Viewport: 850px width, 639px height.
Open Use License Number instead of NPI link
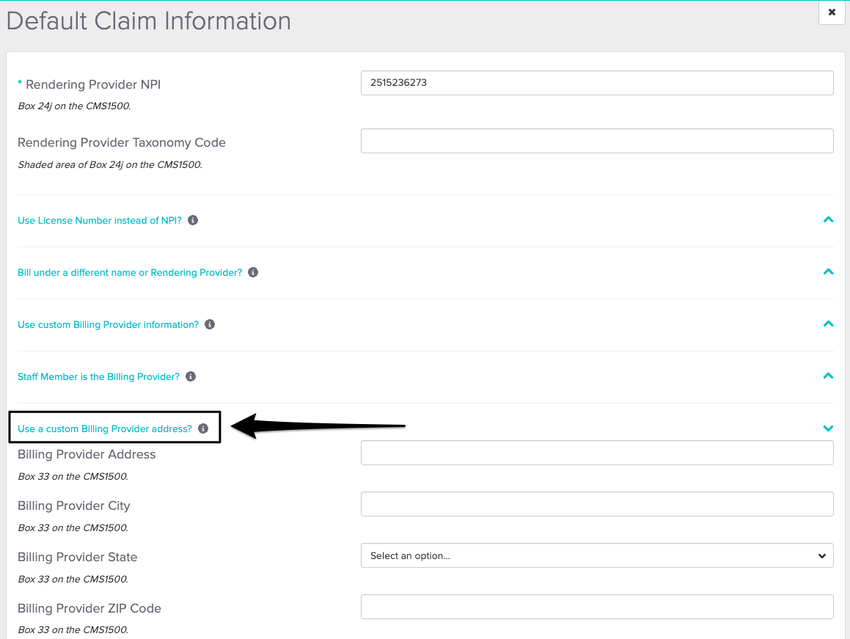click(x=99, y=220)
